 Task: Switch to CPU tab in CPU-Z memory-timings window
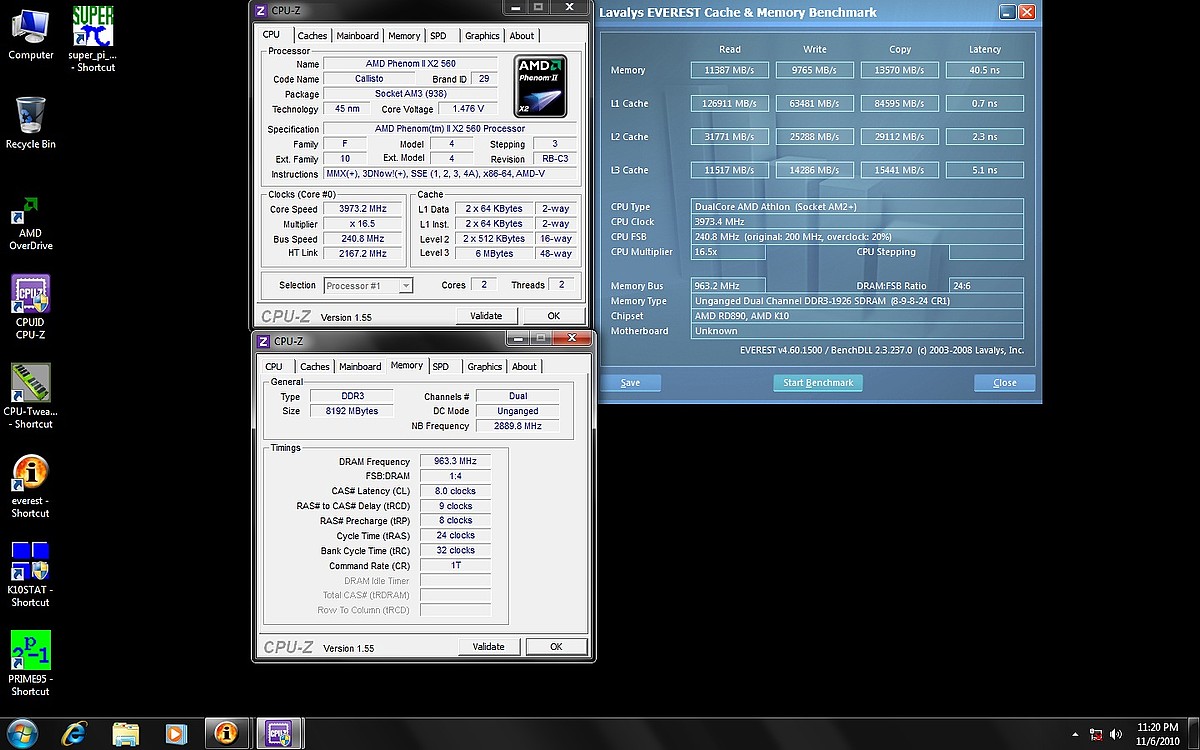click(x=274, y=366)
